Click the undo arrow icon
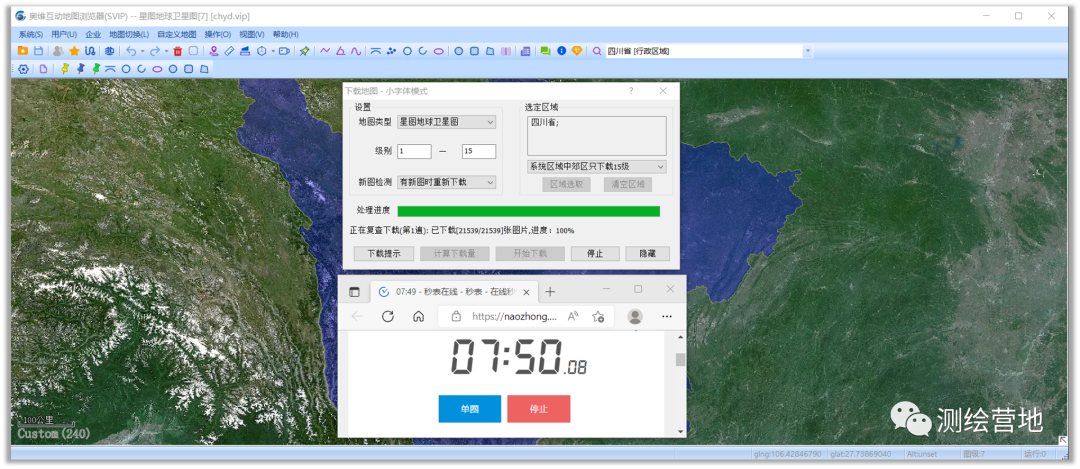This screenshot has height=469, width=1080. point(131,50)
